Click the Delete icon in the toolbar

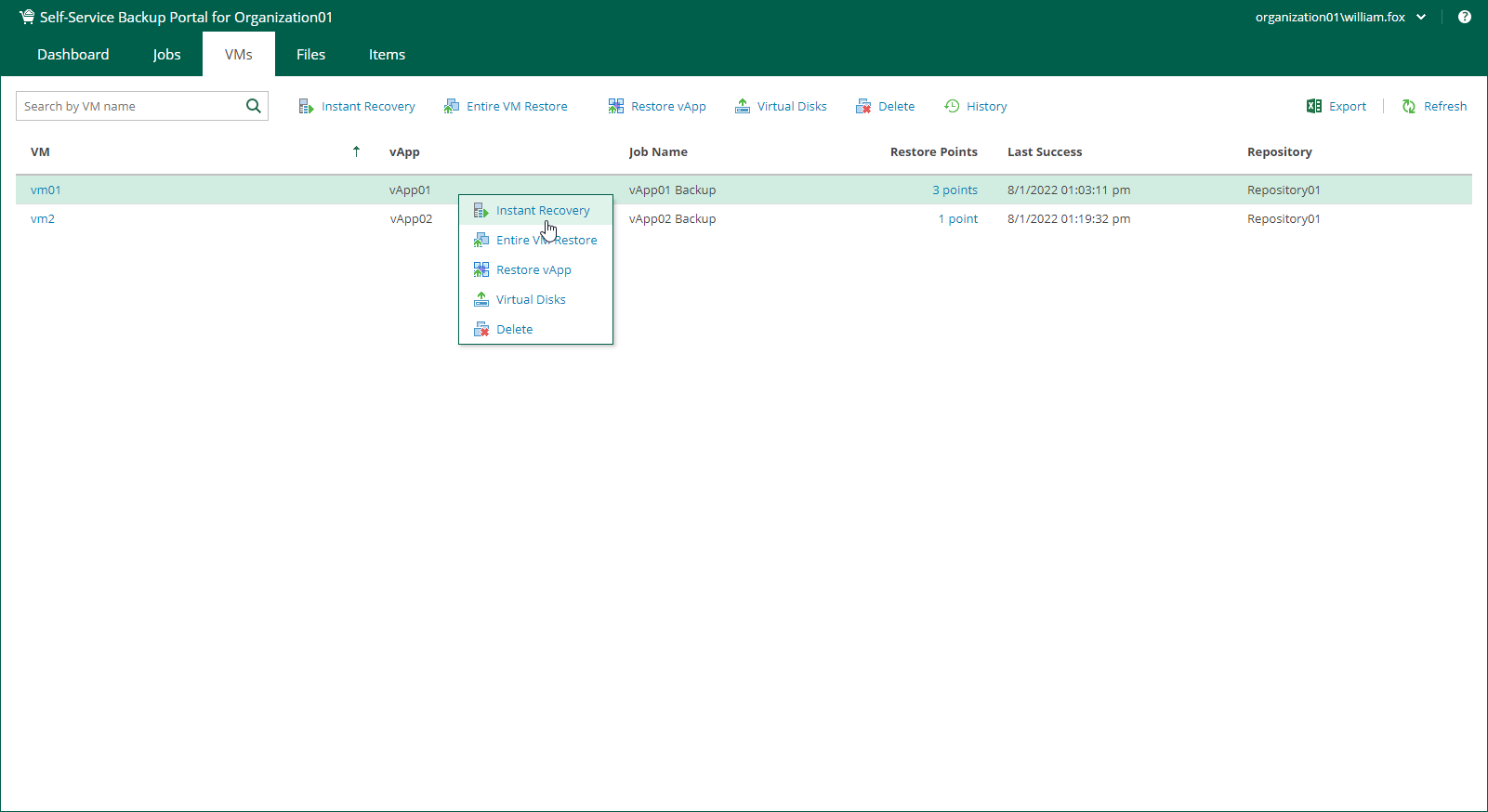coord(863,107)
